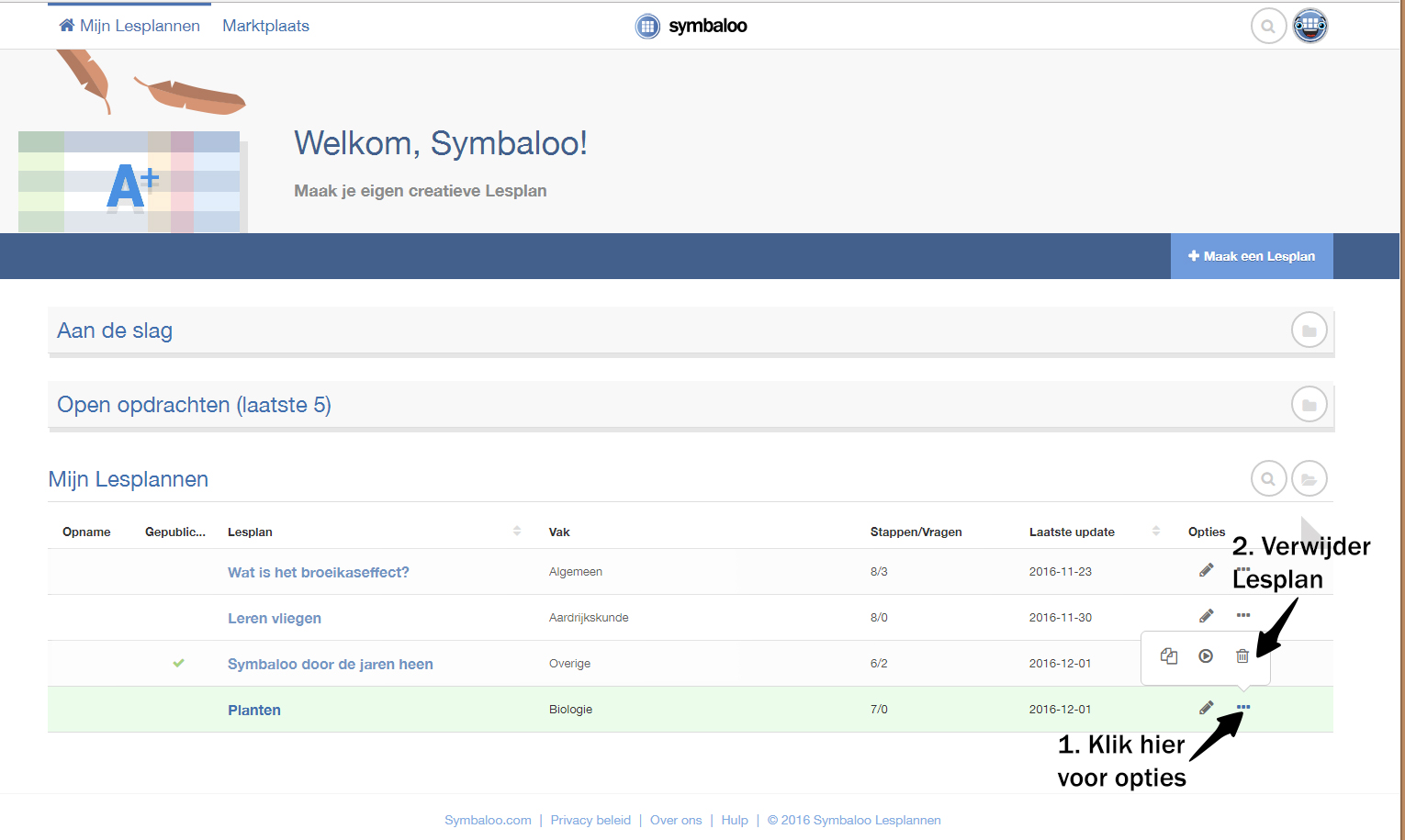Click the 8/3 steps value

pos(879,571)
